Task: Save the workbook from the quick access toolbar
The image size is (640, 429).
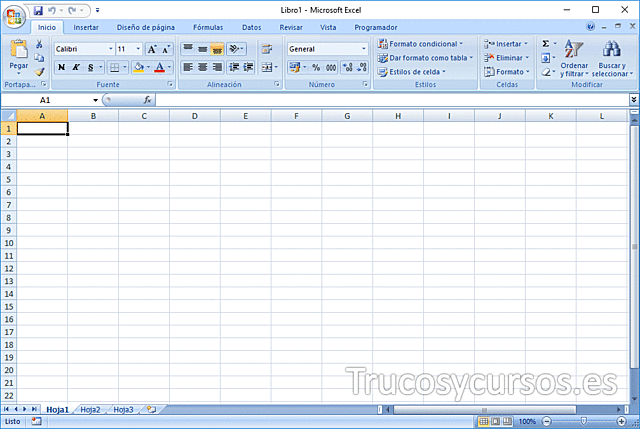Action: coord(38,10)
